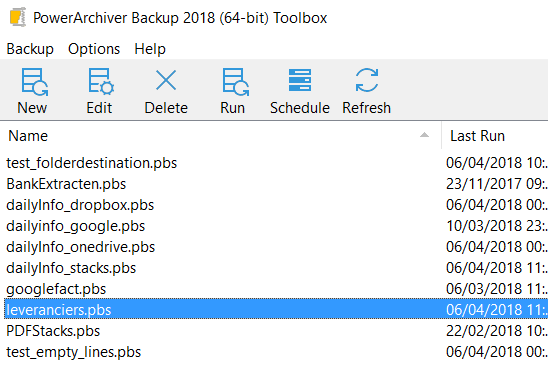
Task: Select dailyInfo_onedrive.pbs
Action: 81,247
